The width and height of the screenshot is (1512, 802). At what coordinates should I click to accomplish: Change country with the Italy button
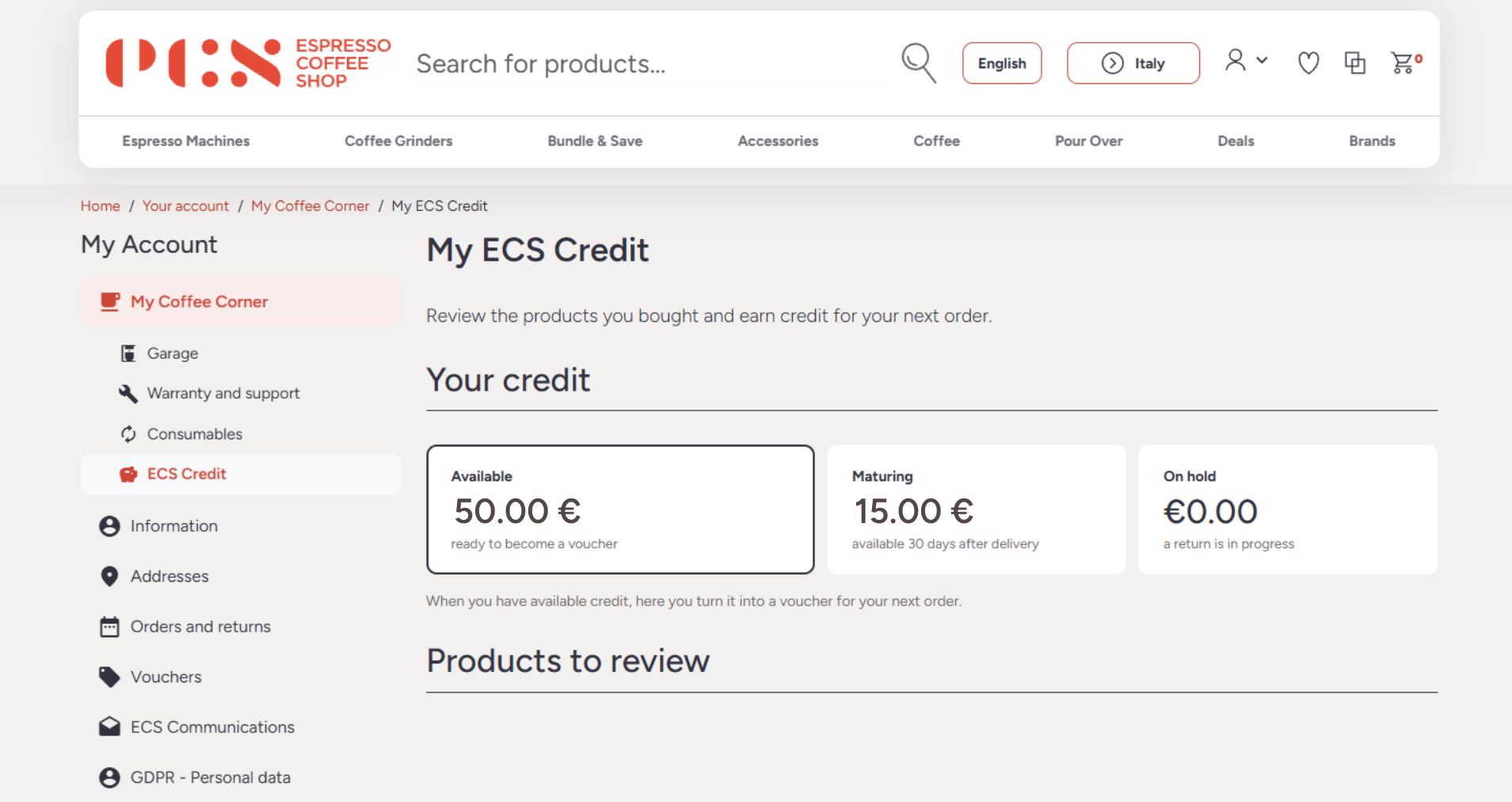coord(1133,63)
